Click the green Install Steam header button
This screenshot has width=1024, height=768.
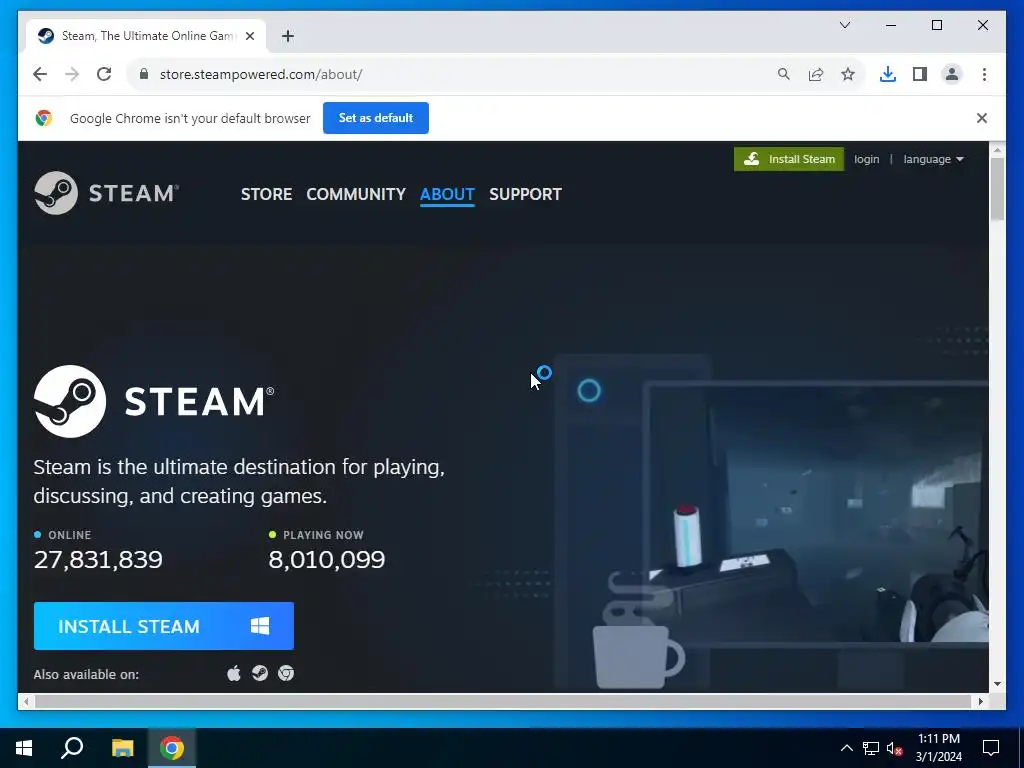tap(789, 159)
